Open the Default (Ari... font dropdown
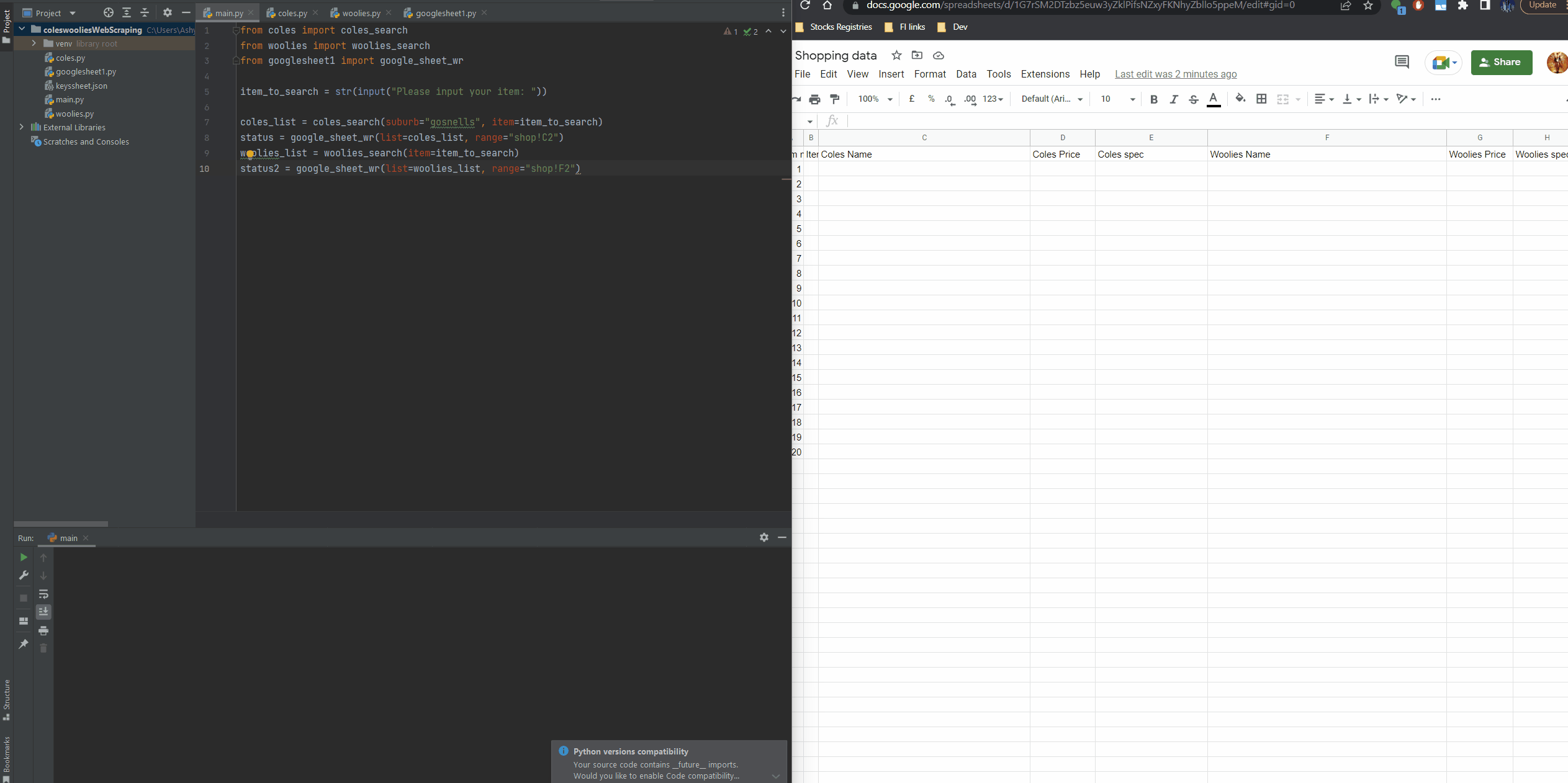 click(1052, 99)
